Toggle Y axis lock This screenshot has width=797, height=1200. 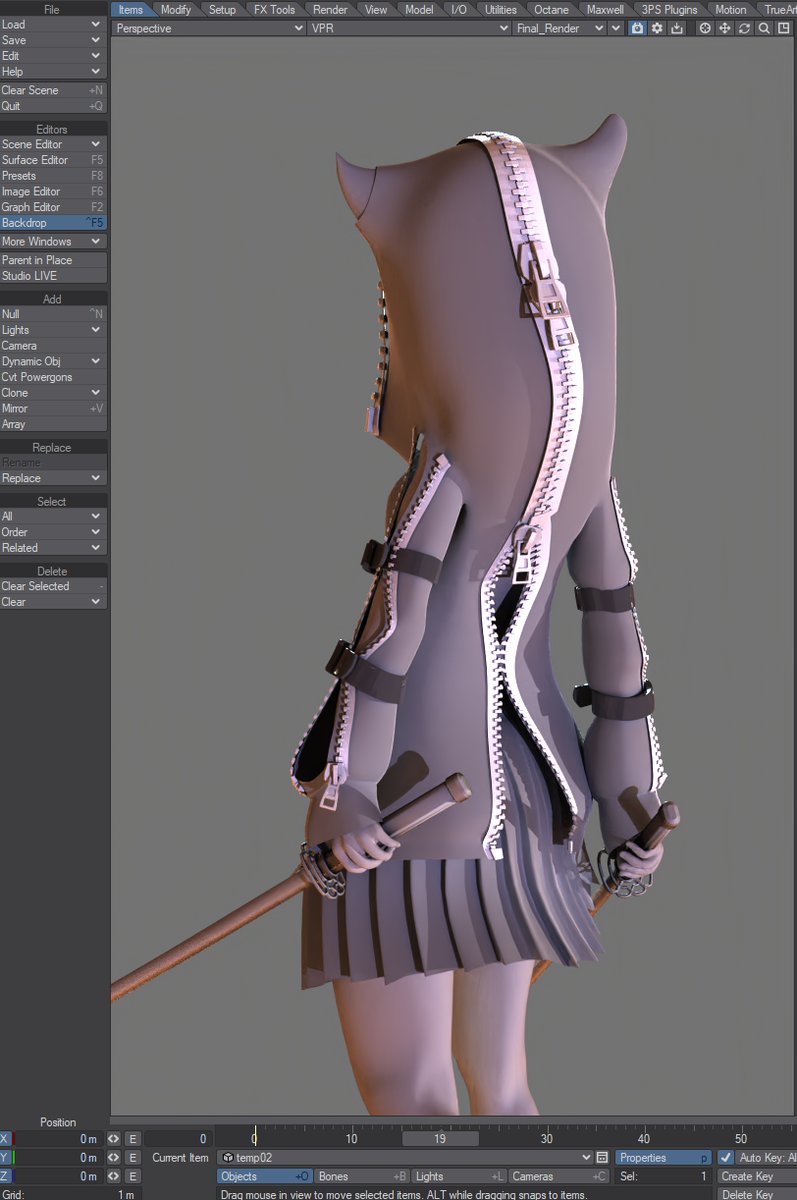tap(7, 1158)
